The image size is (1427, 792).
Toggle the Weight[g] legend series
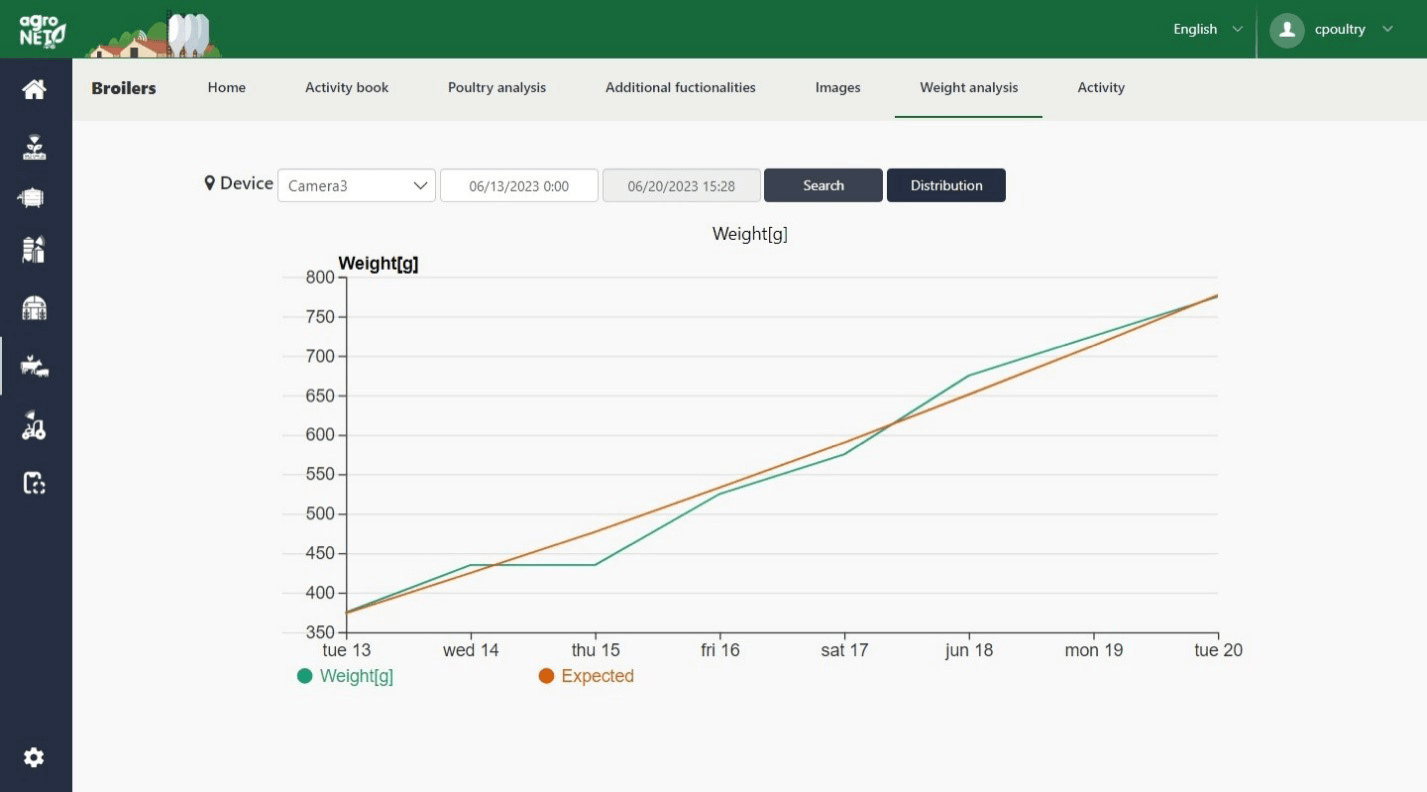[x=346, y=676]
